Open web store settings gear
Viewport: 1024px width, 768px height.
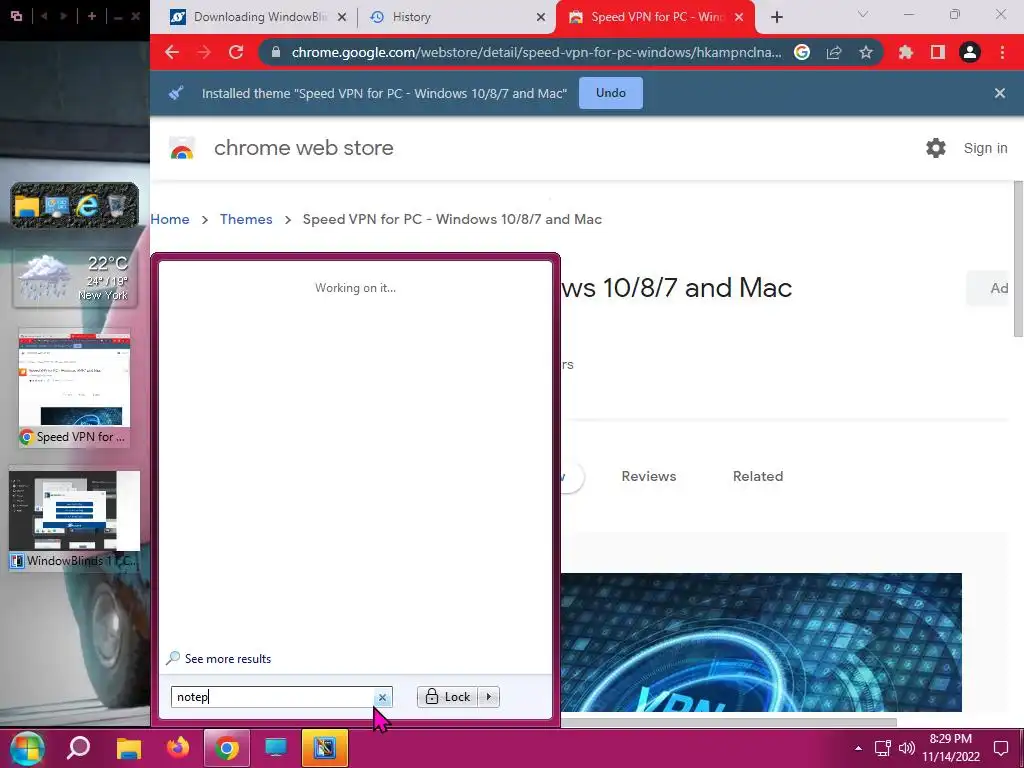(x=936, y=148)
